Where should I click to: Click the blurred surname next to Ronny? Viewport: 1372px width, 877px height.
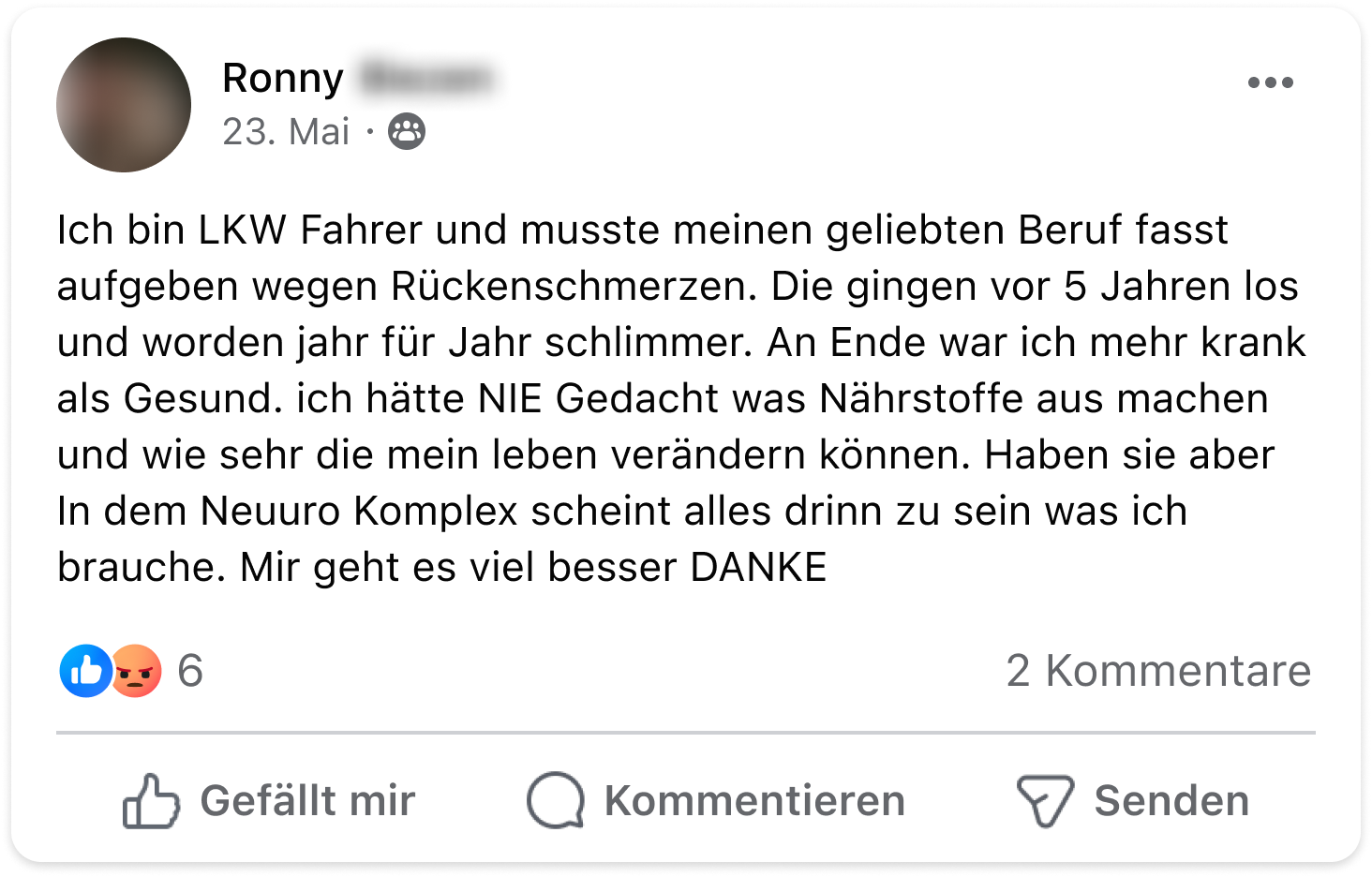point(426,79)
